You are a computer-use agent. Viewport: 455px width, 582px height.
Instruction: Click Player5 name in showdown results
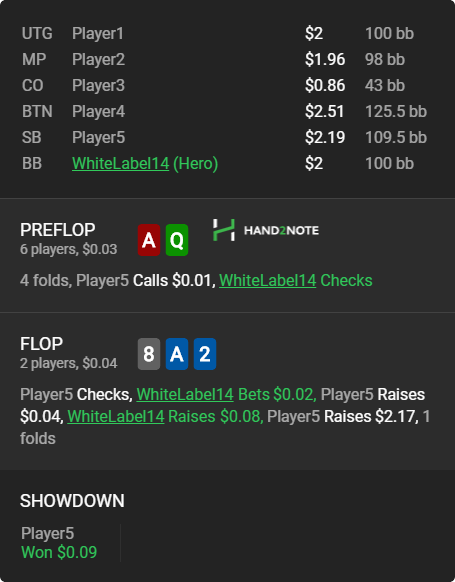(x=48, y=533)
